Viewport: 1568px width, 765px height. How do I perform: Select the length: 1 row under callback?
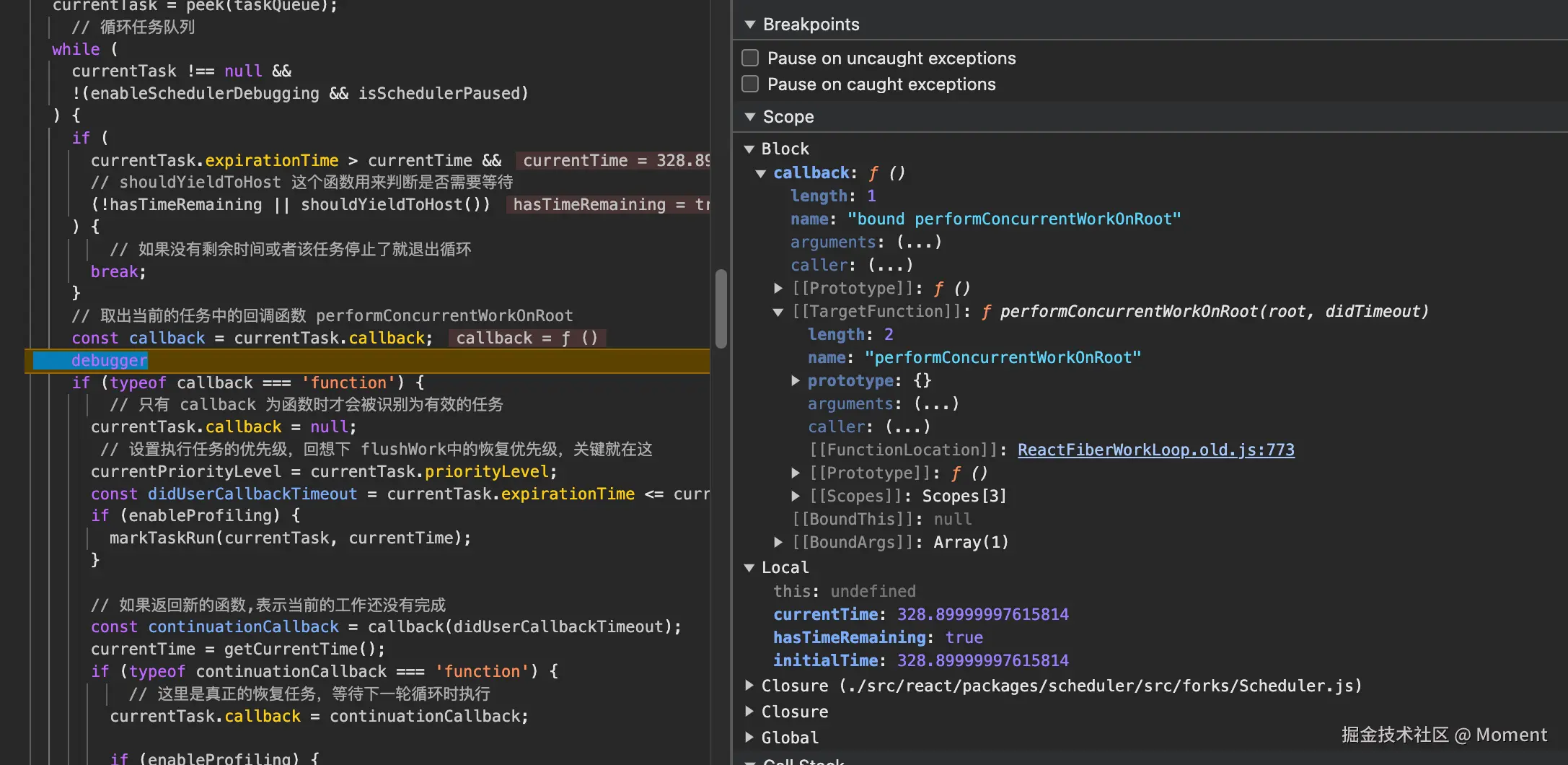pyautogui.click(x=834, y=196)
